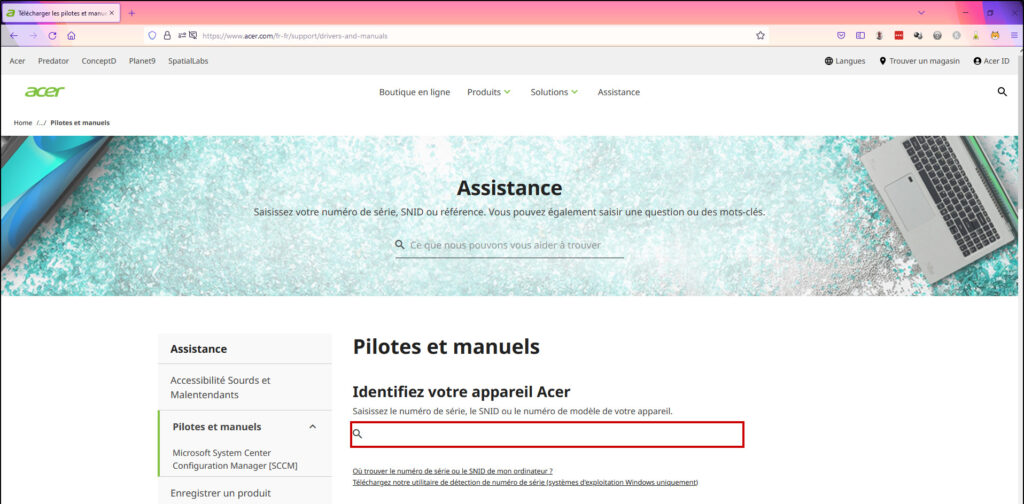Open the SpatialLabs brand link
This screenshot has width=1024, height=504.
pos(188,61)
